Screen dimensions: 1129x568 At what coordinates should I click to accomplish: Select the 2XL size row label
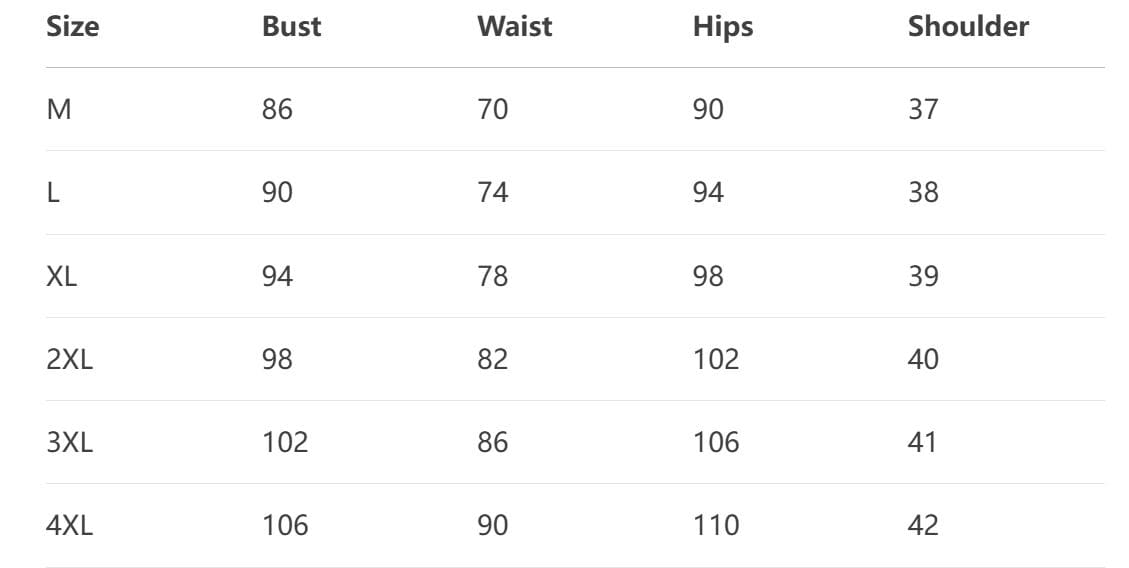tap(69, 359)
